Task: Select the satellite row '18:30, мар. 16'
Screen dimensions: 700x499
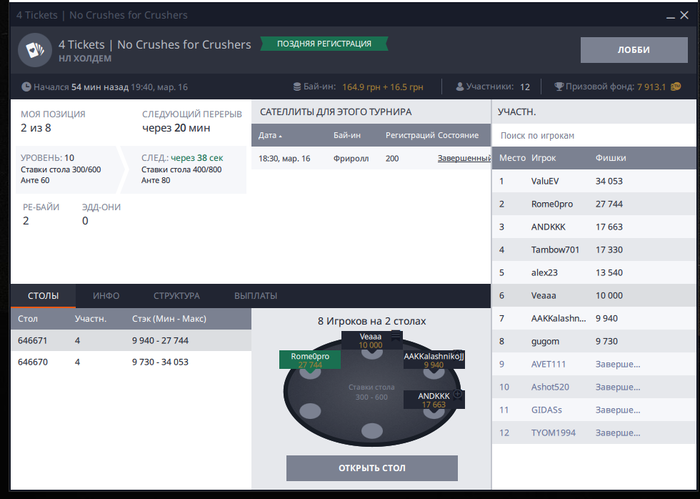Action: click(x=371, y=158)
